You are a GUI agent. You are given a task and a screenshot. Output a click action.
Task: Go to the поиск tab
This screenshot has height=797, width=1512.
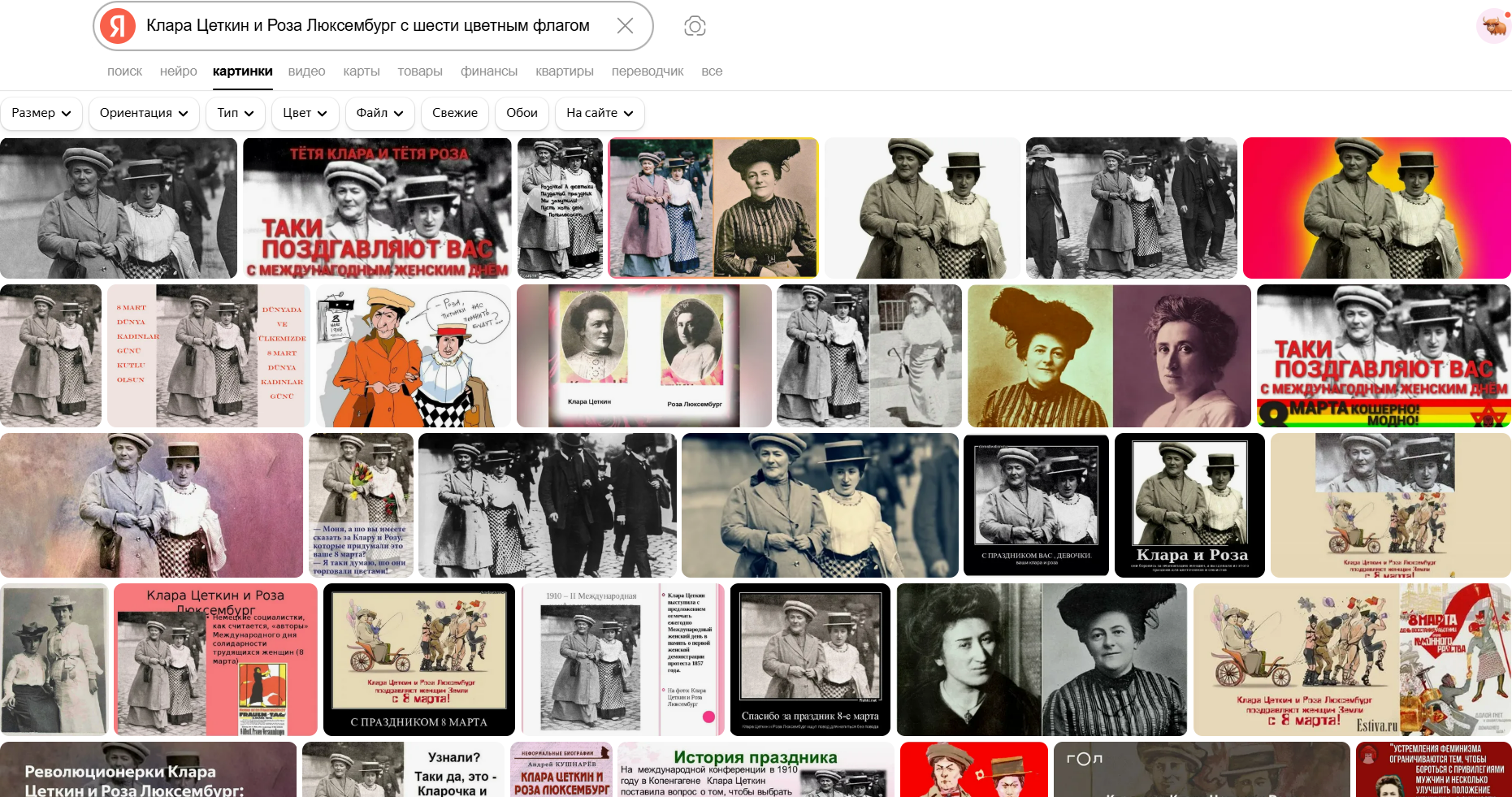click(x=124, y=71)
